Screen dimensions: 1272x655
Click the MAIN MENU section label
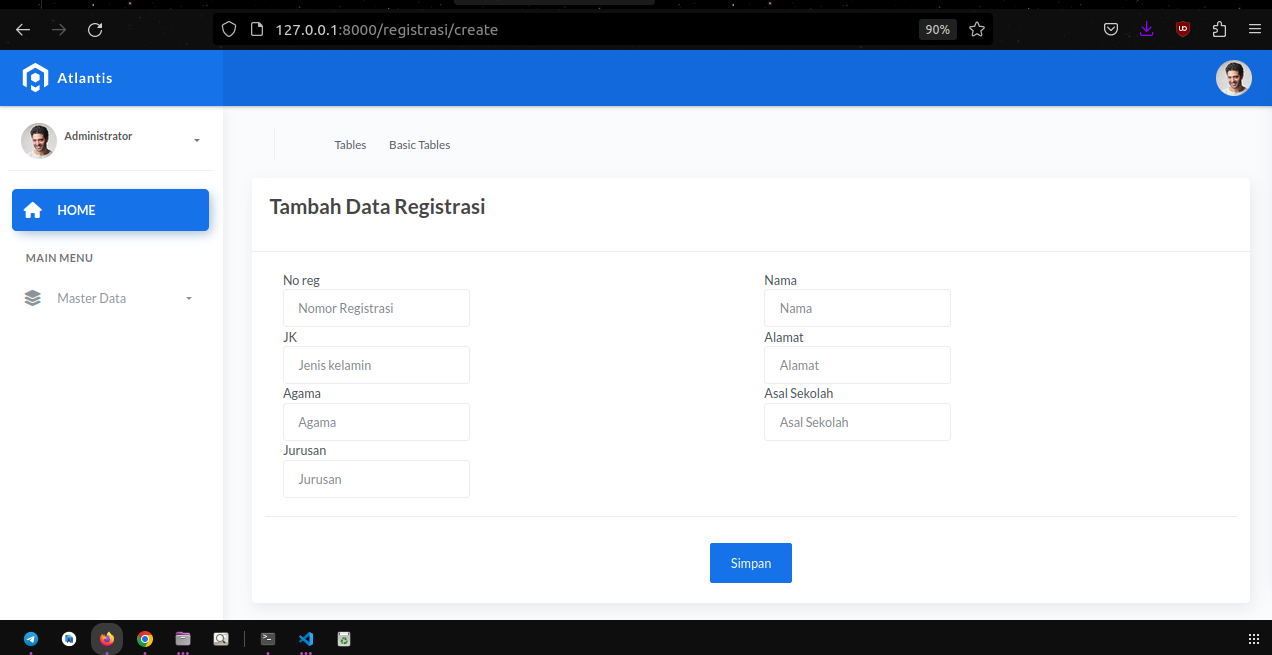tap(59, 258)
